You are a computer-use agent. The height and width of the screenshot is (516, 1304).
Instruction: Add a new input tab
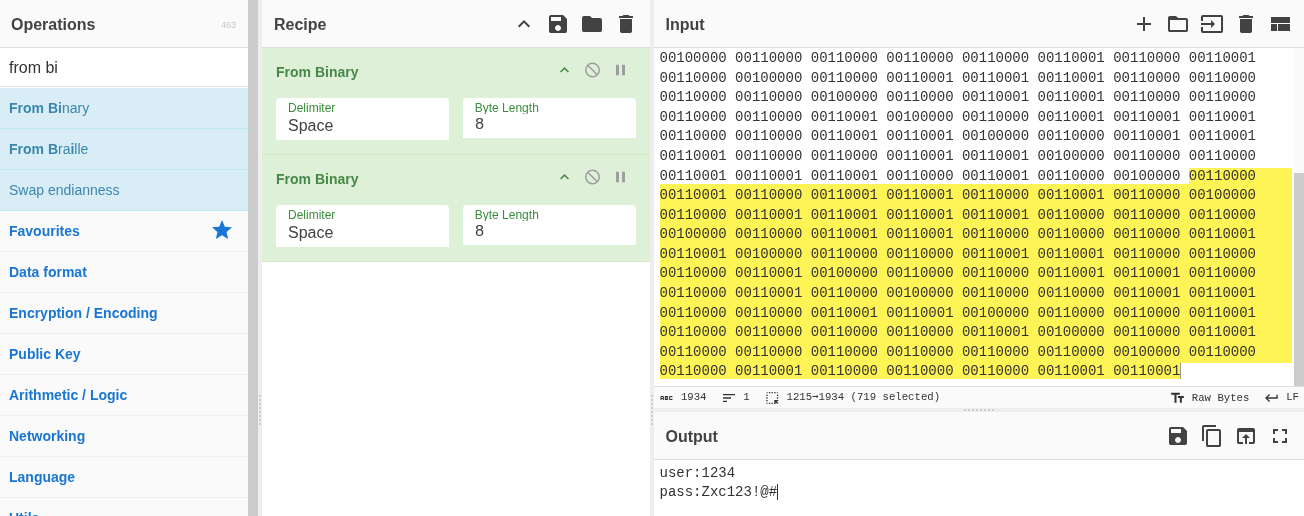point(1144,24)
